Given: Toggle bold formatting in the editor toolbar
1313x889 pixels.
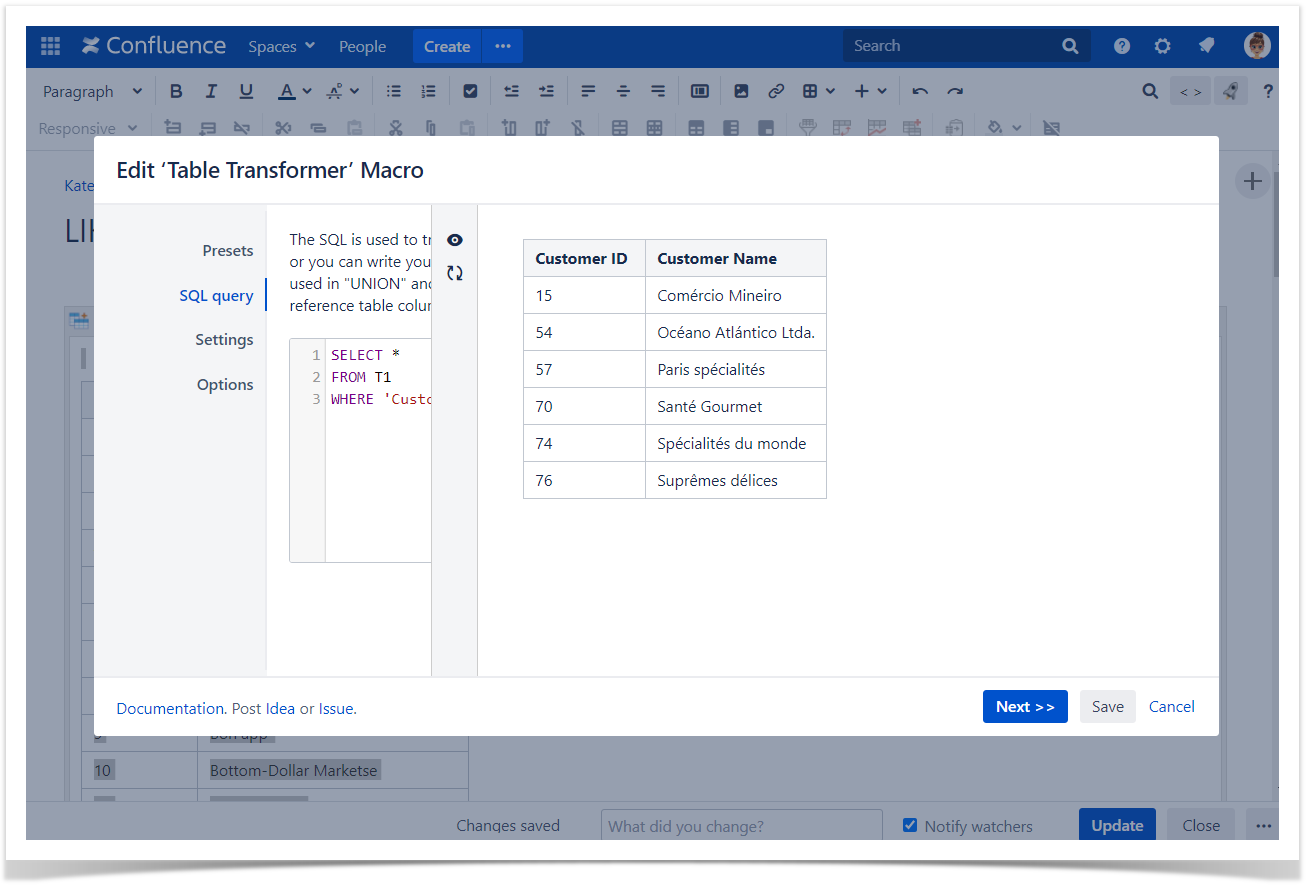Looking at the screenshot, I should (176, 91).
